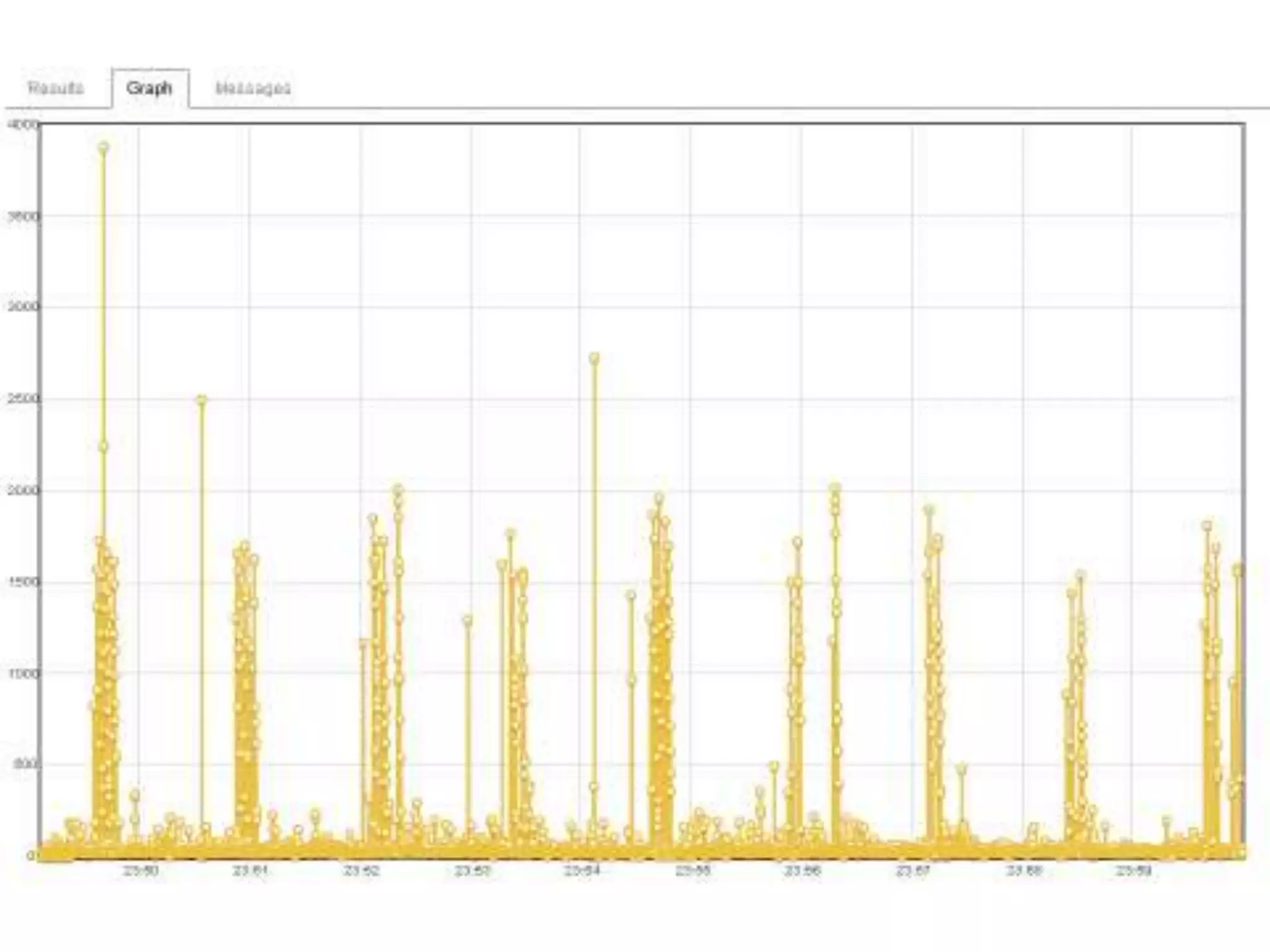This screenshot has width=1270, height=952.
Task: Click the 23:56 time axis label
Action: point(802,871)
